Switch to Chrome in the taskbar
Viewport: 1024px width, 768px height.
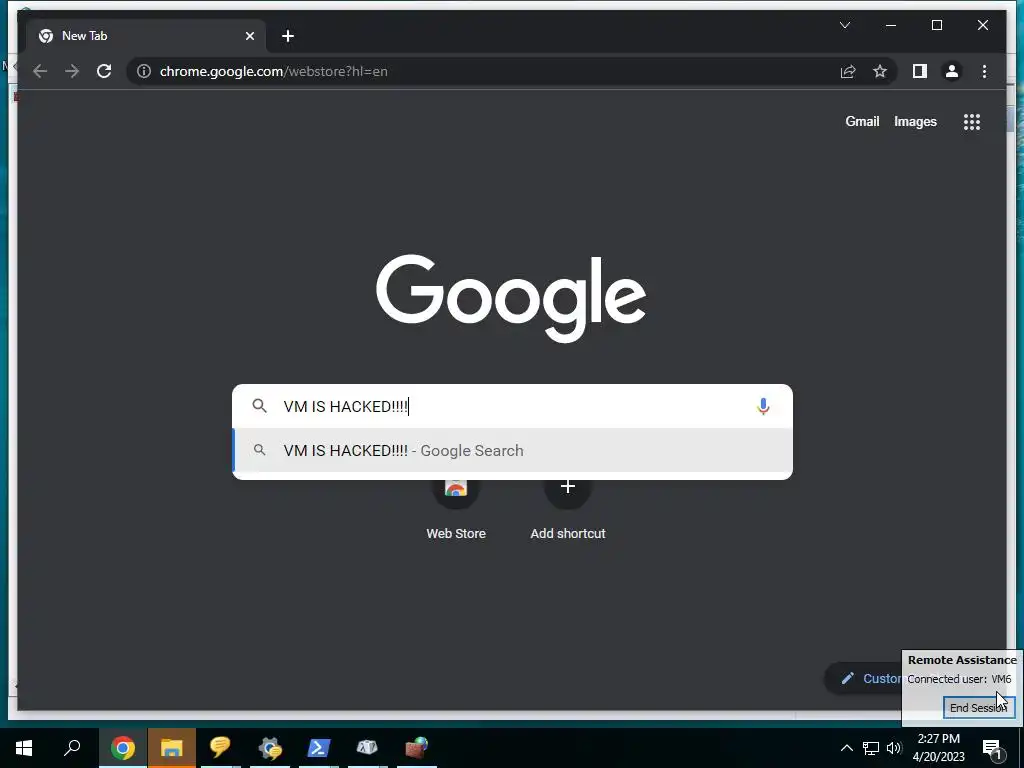pos(123,748)
